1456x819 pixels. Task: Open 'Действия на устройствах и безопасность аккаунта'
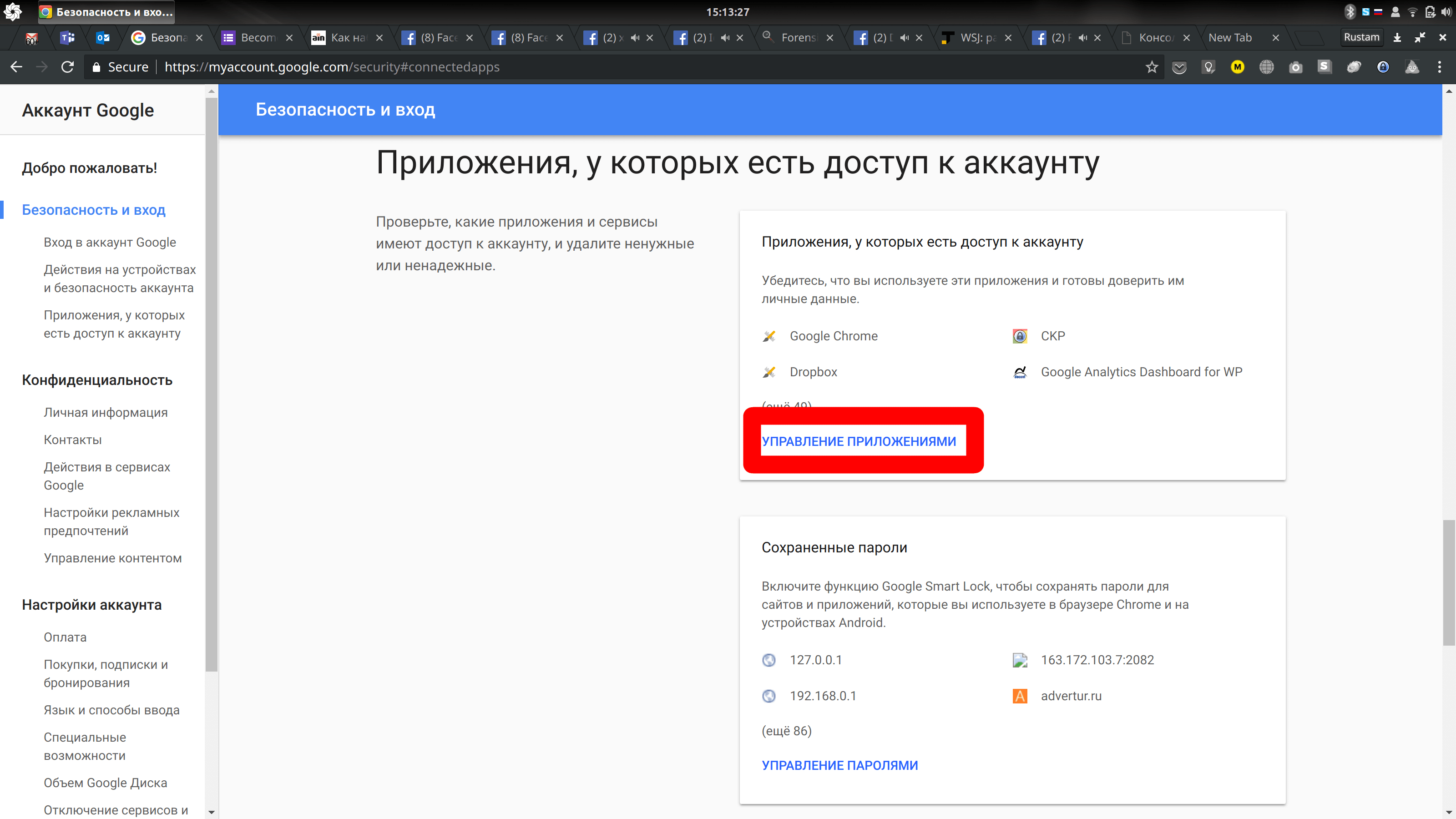tap(120, 278)
